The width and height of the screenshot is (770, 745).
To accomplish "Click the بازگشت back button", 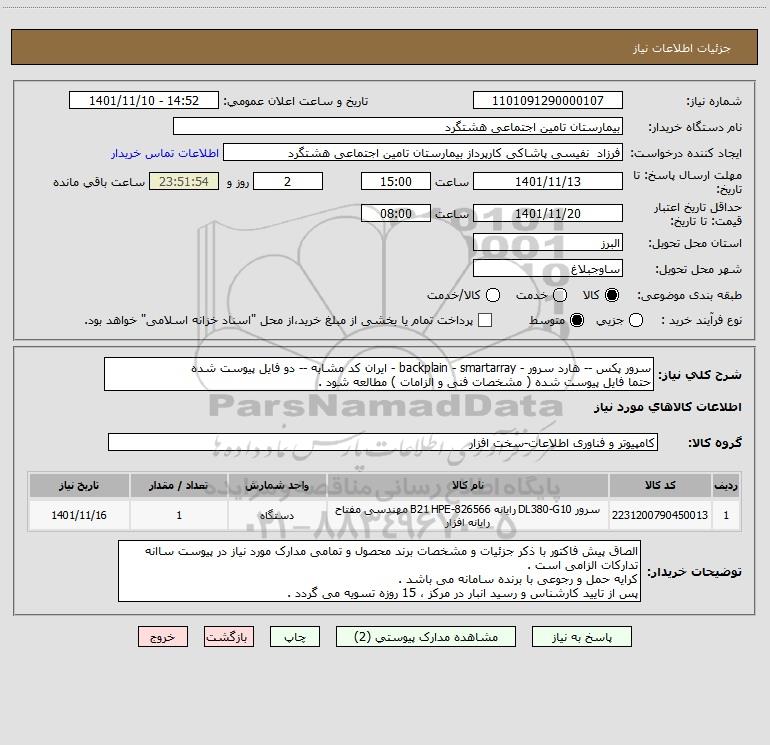I will 229,637.
